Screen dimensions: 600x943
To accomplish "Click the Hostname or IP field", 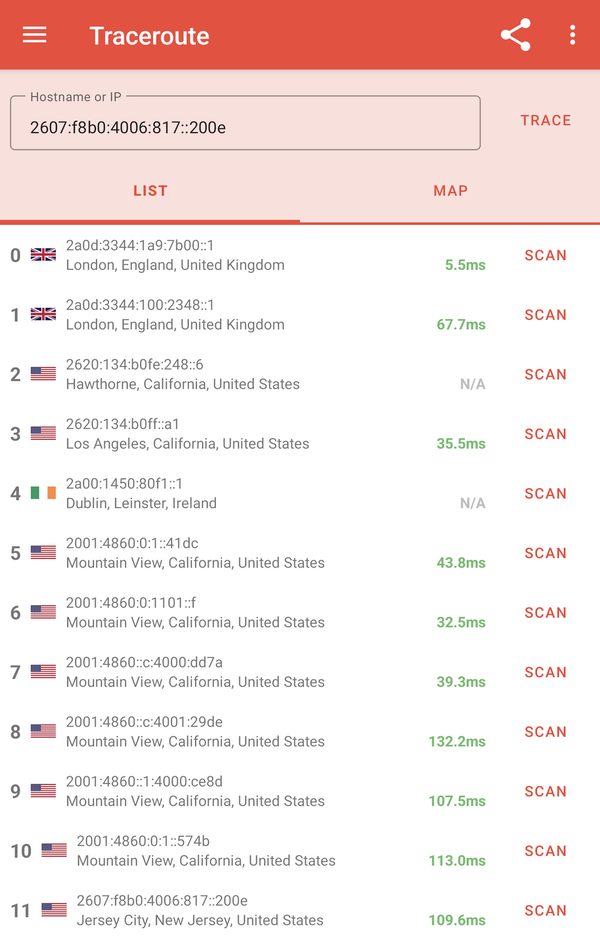I will [245, 127].
